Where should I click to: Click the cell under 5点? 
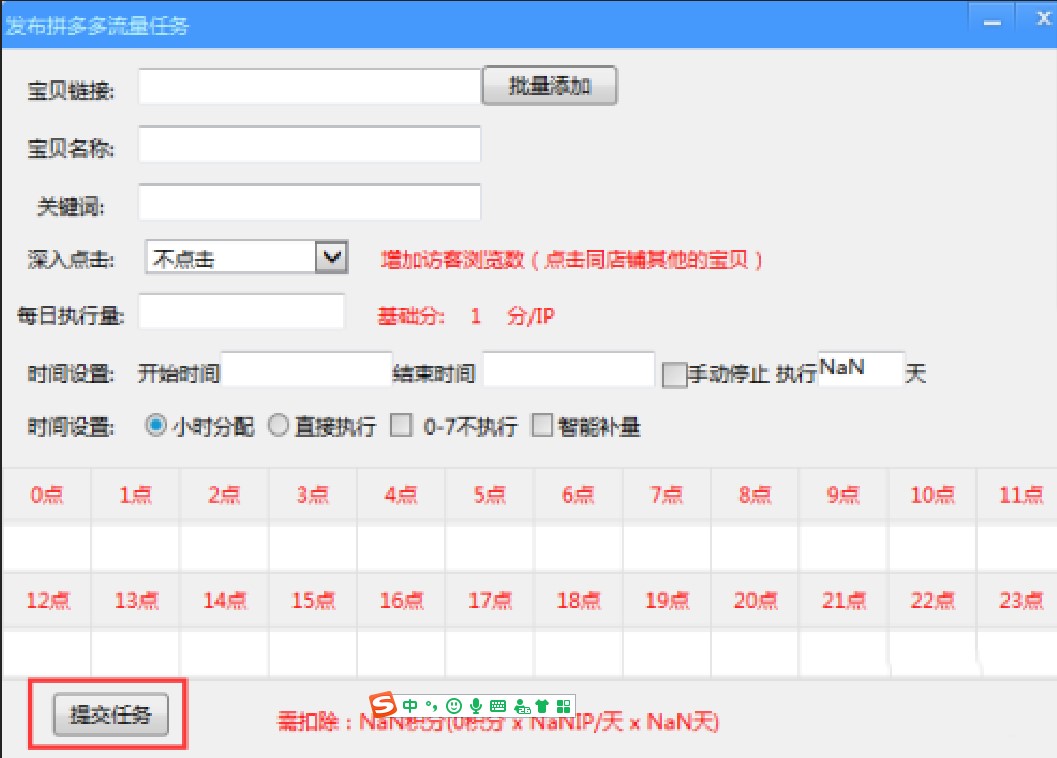click(x=490, y=548)
